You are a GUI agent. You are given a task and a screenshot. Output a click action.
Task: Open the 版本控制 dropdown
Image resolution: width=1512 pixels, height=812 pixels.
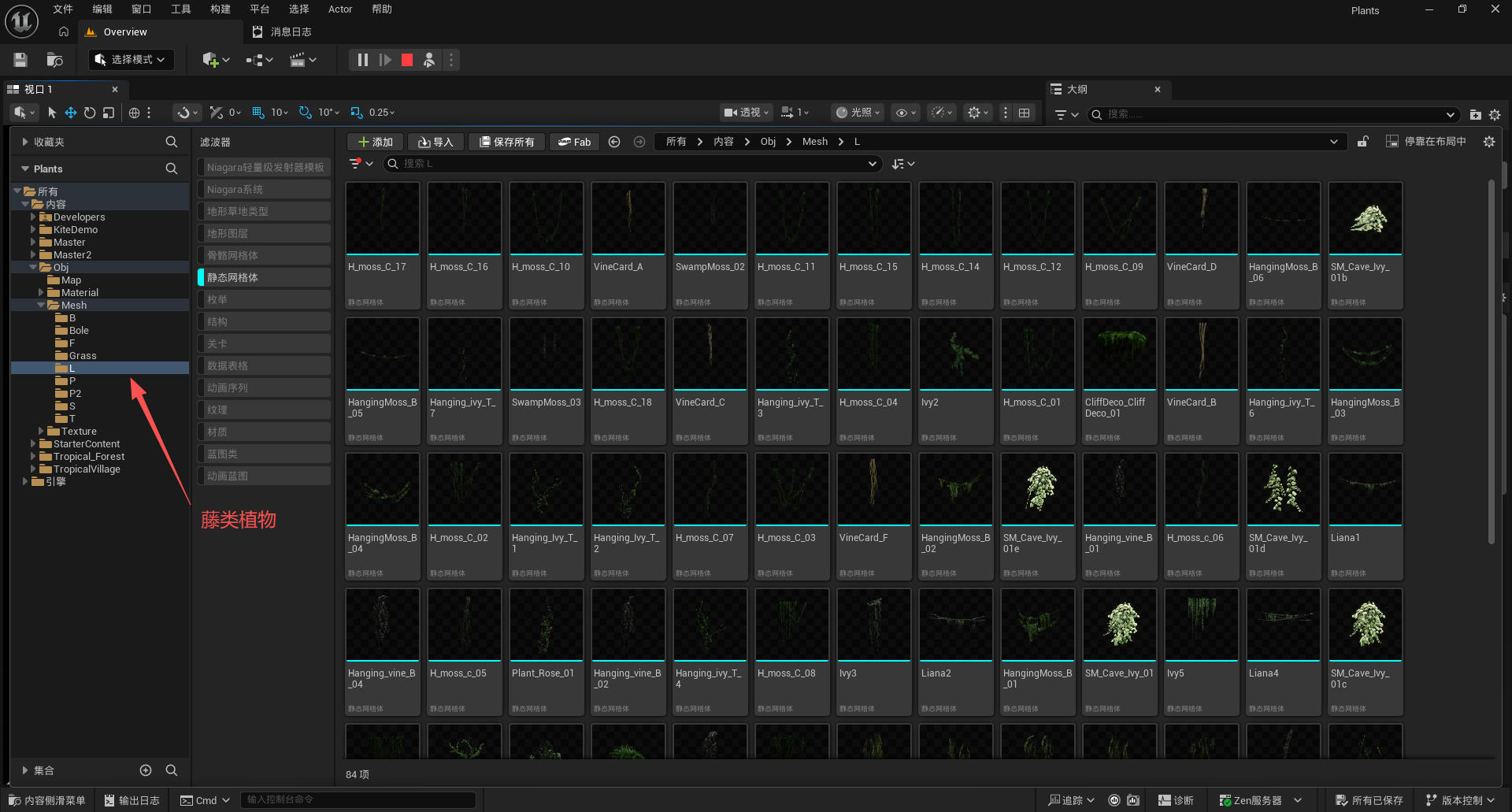(1460, 800)
